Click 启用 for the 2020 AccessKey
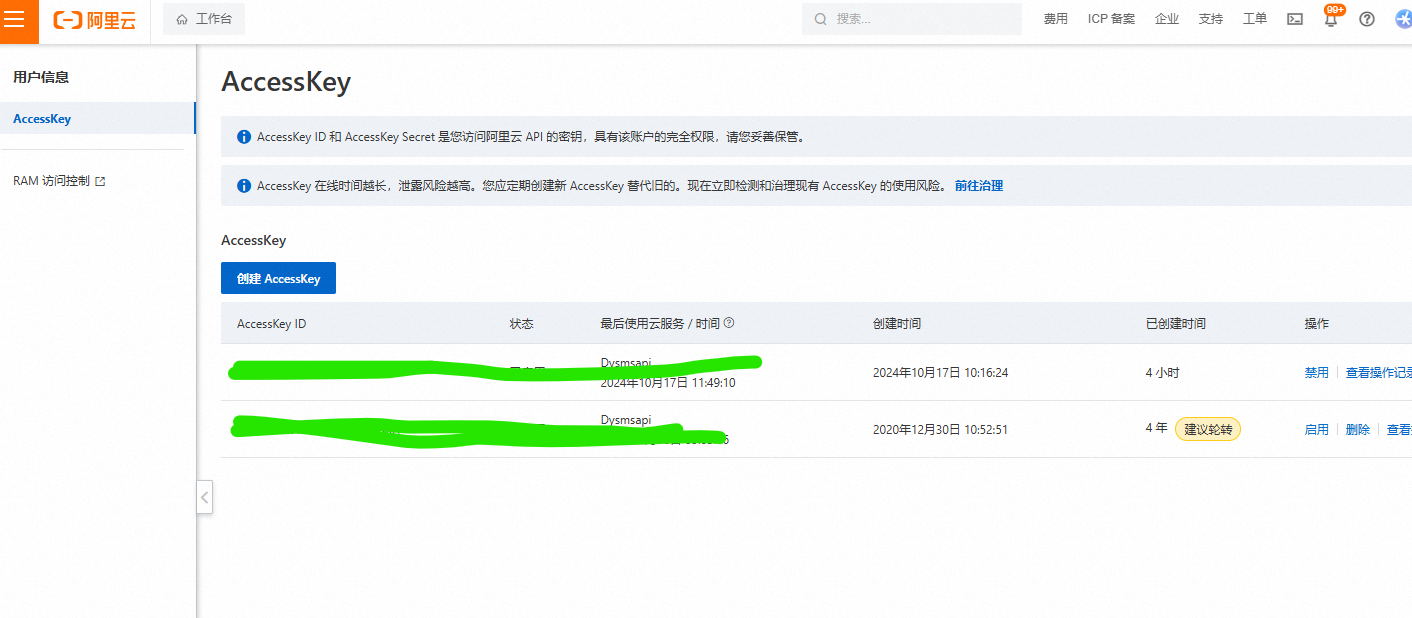 click(1316, 429)
